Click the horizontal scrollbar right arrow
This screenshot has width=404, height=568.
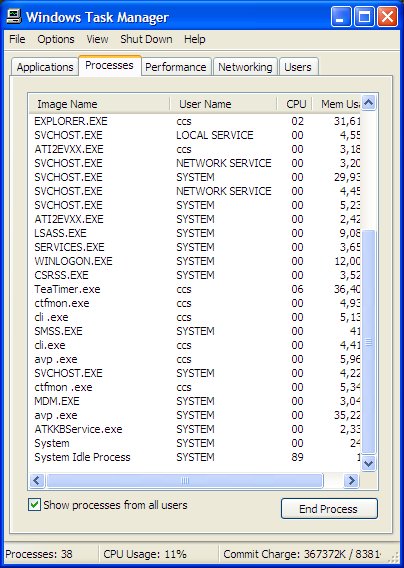coord(351,481)
